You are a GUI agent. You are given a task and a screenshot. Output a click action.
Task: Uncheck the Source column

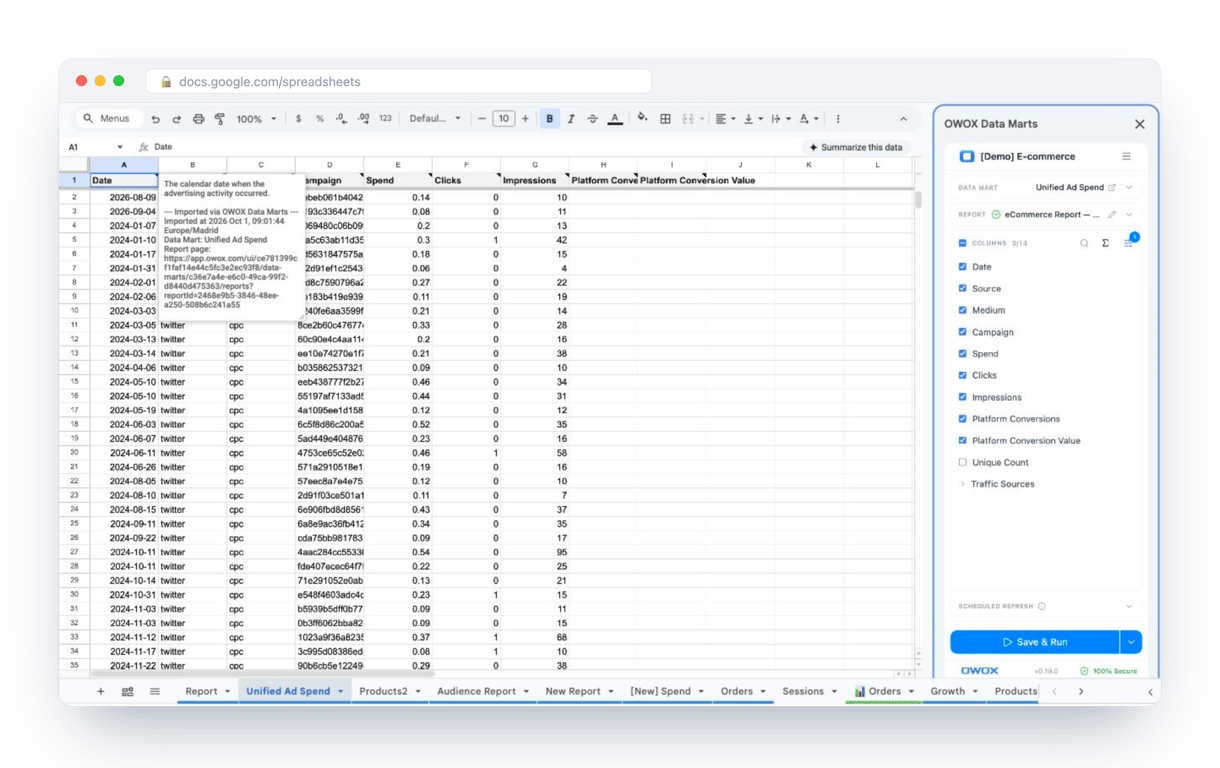click(963, 288)
